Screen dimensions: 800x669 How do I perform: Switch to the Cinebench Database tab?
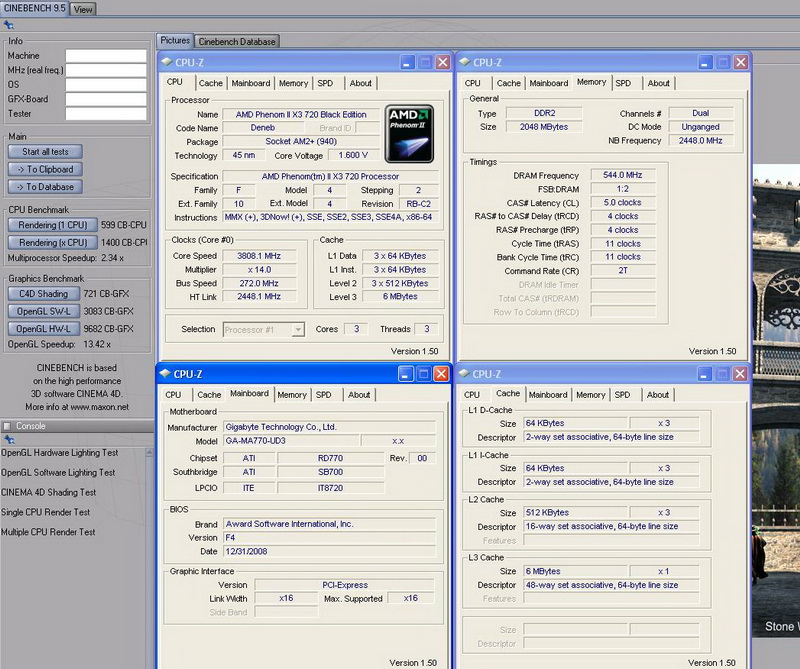(237, 41)
